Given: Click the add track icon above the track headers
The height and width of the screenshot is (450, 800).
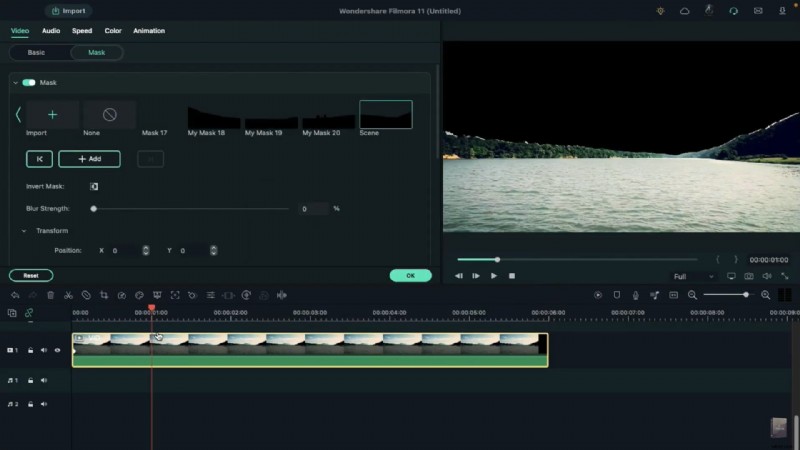Looking at the screenshot, I should pos(12,313).
